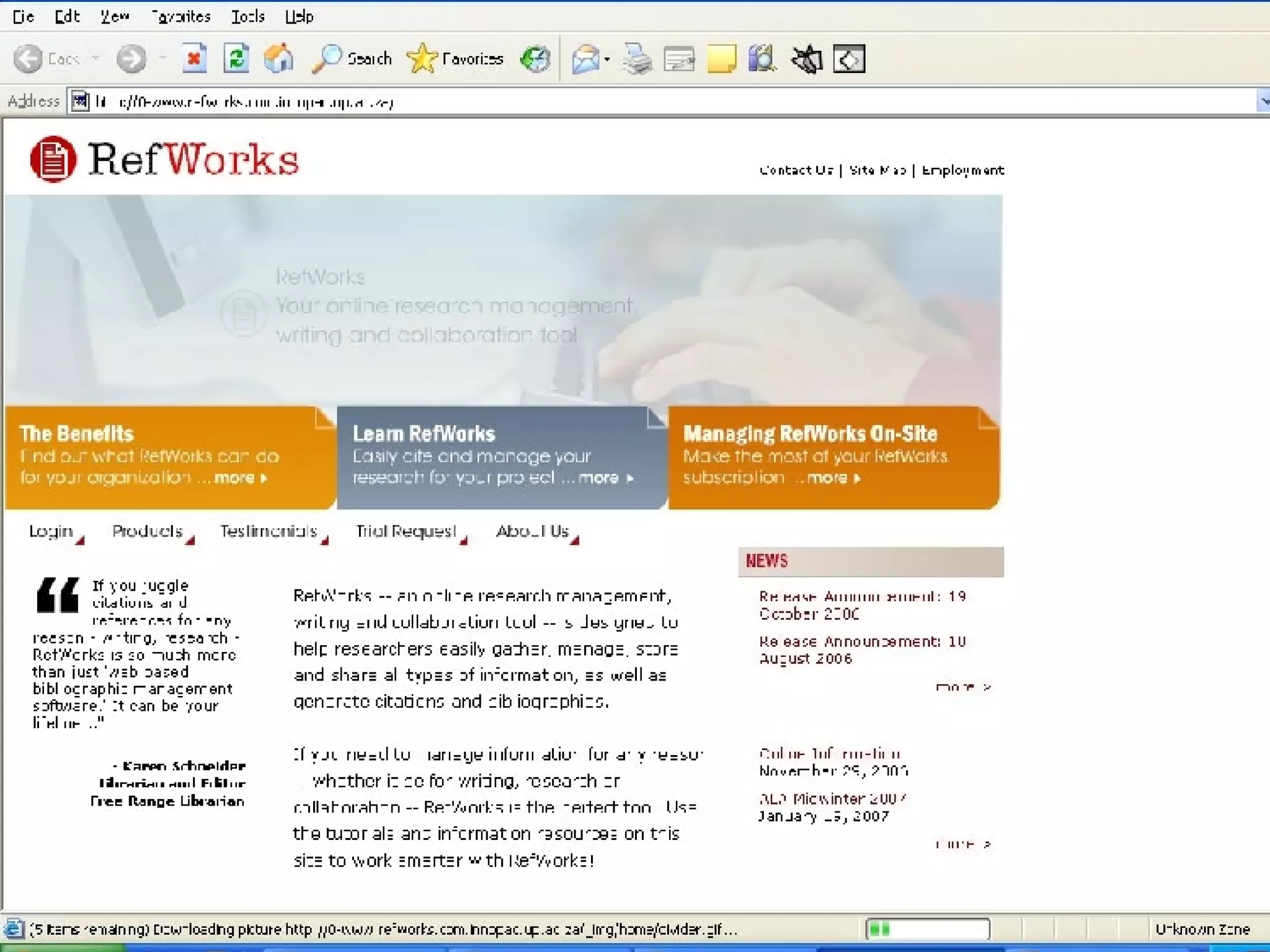Click the yellow note icon
This screenshot has width=1270, height=952.
(x=721, y=59)
